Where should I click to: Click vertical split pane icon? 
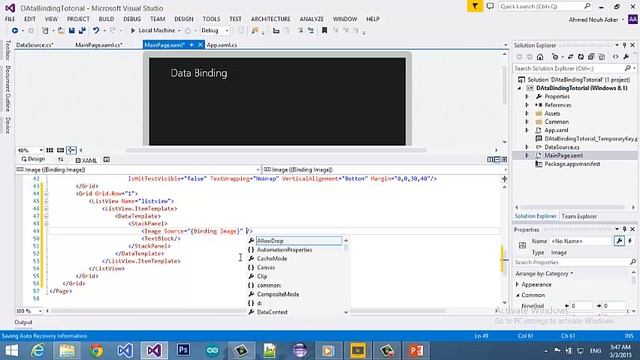tap(490, 160)
